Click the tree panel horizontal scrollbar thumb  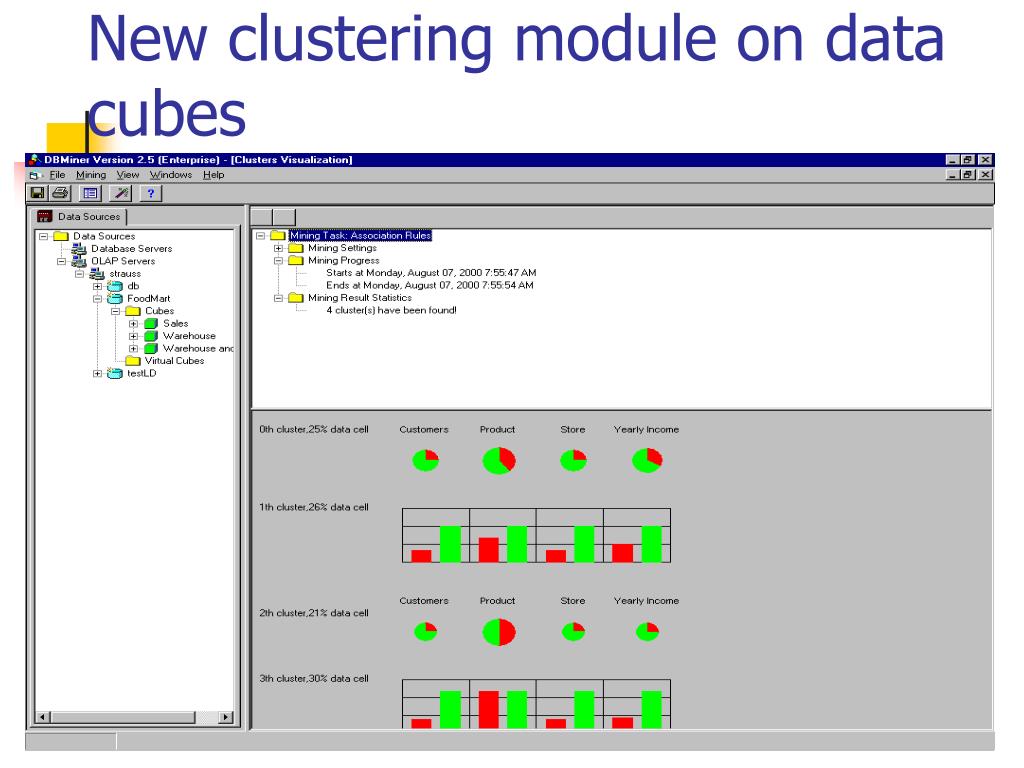click(x=123, y=717)
